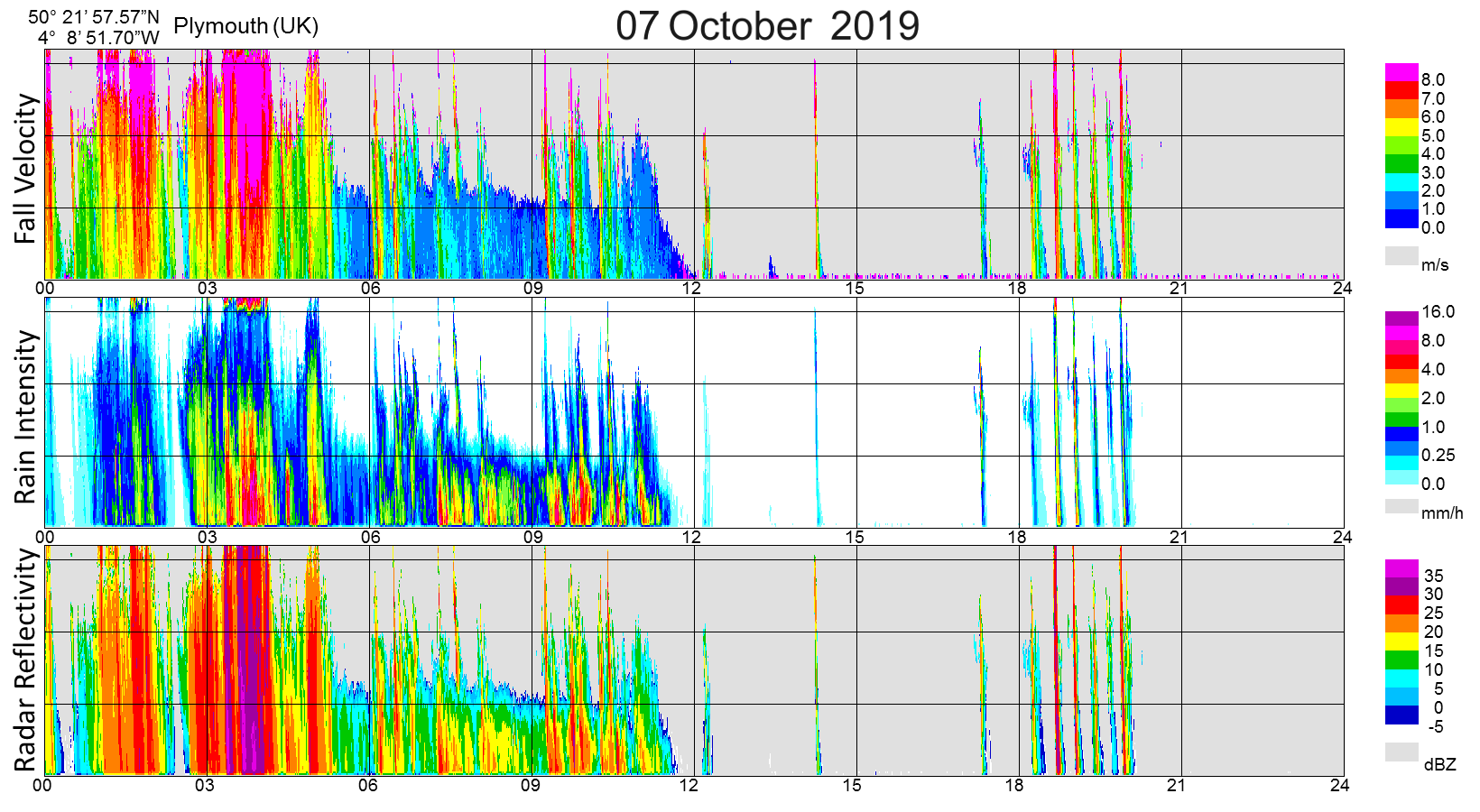Pick the red 25 swatch in Reflectivity legend
The height and width of the screenshot is (812, 1480).
[x=1401, y=604]
